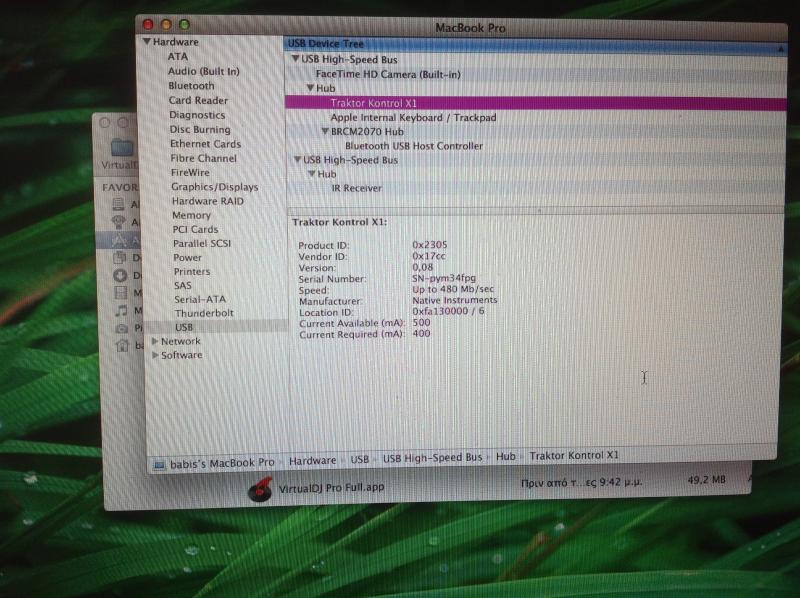Select Audio (Built In) in sidebar
The height and width of the screenshot is (598, 800).
(204, 71)
